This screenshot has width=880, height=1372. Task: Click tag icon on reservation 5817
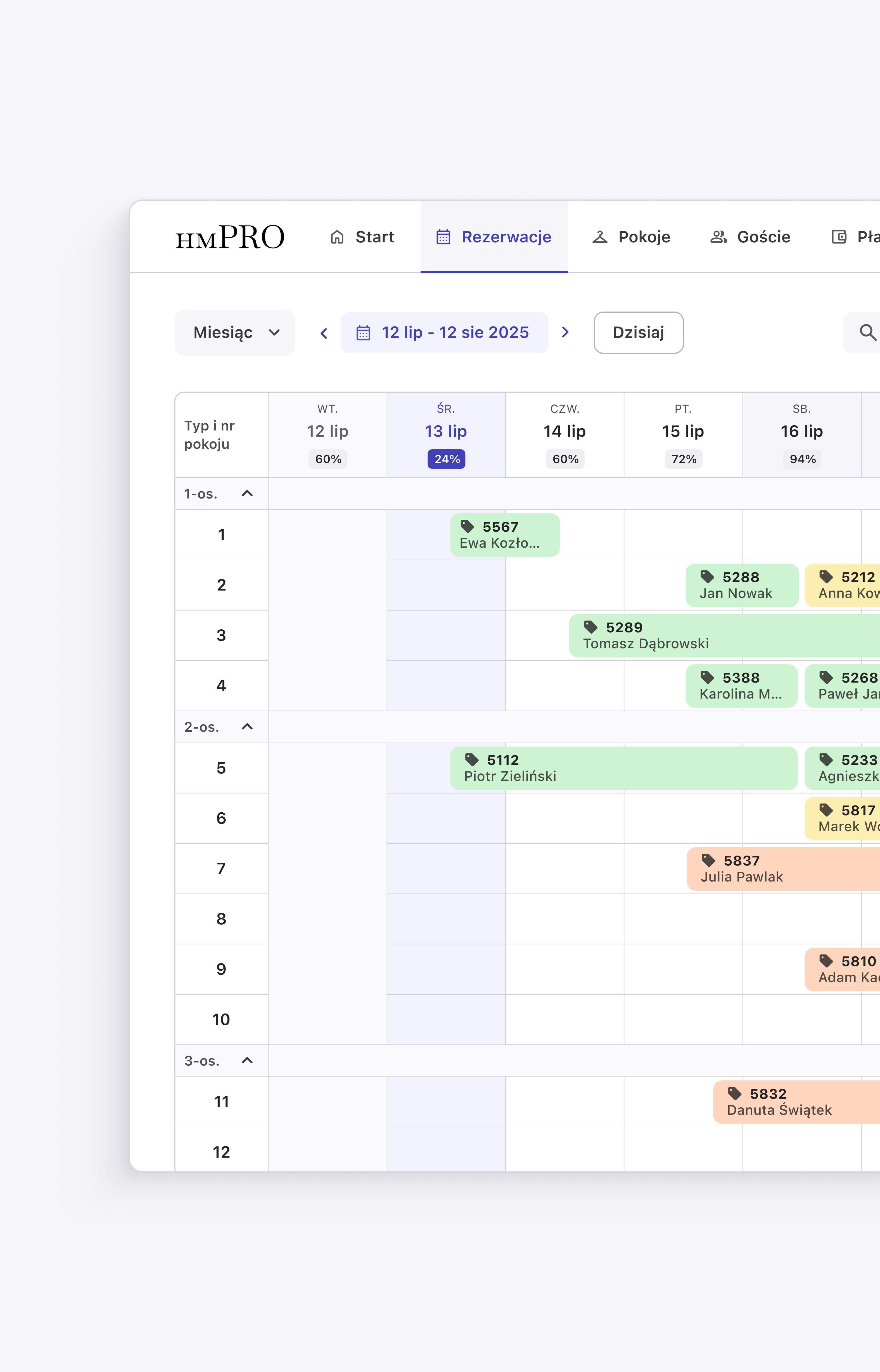click(826, 810)
